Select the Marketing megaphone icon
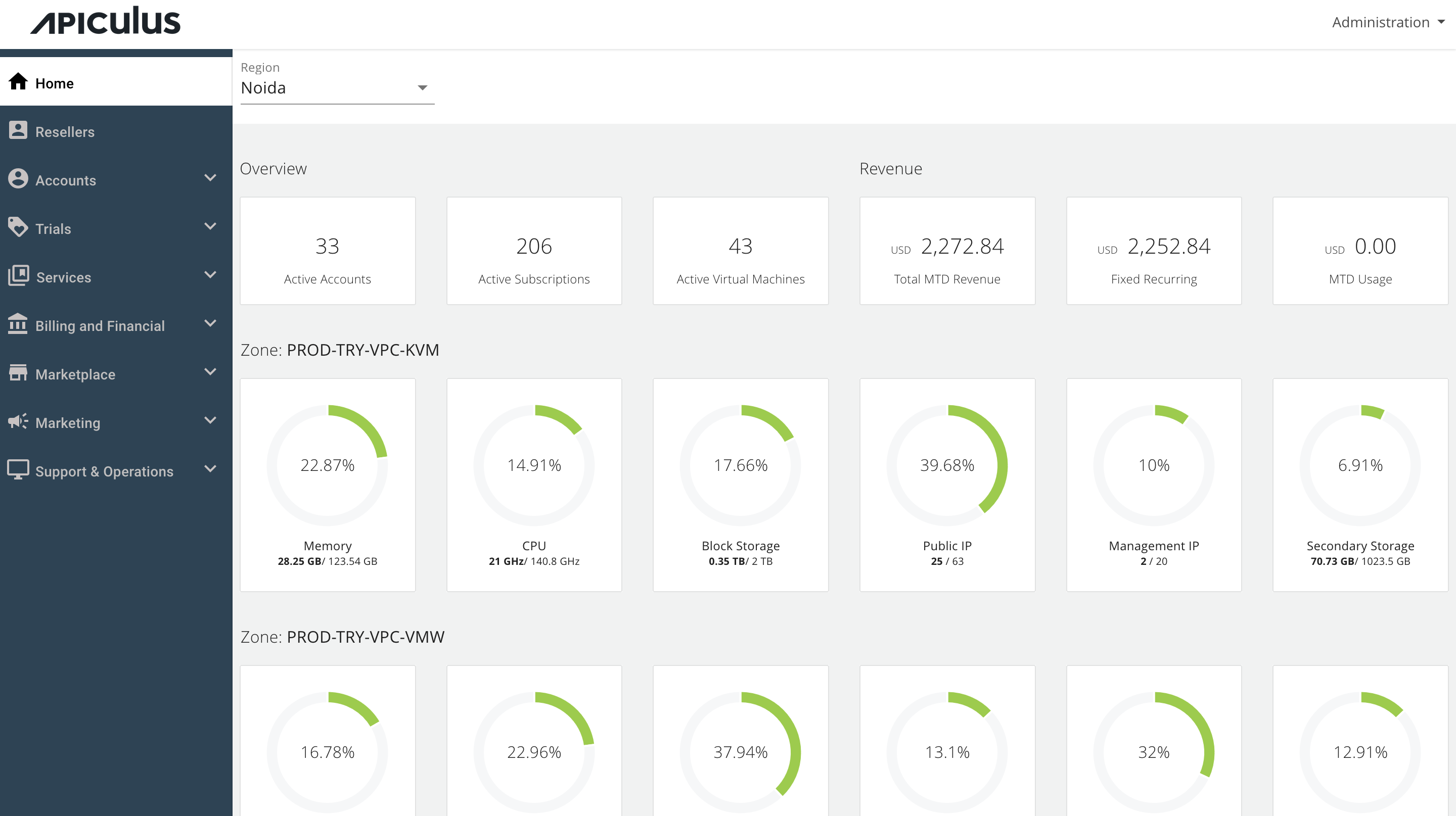 [x=18, y=422]
